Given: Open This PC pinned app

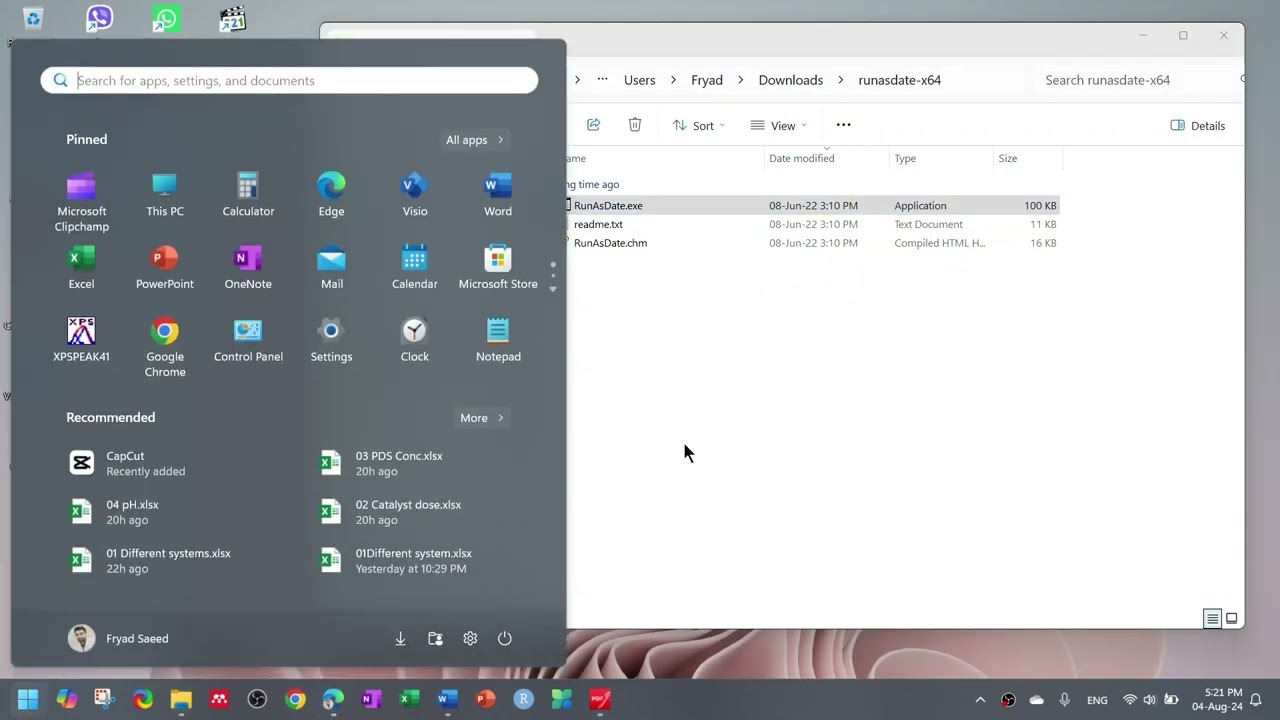Looking at the screenshot, I should [x=165, y=195].
